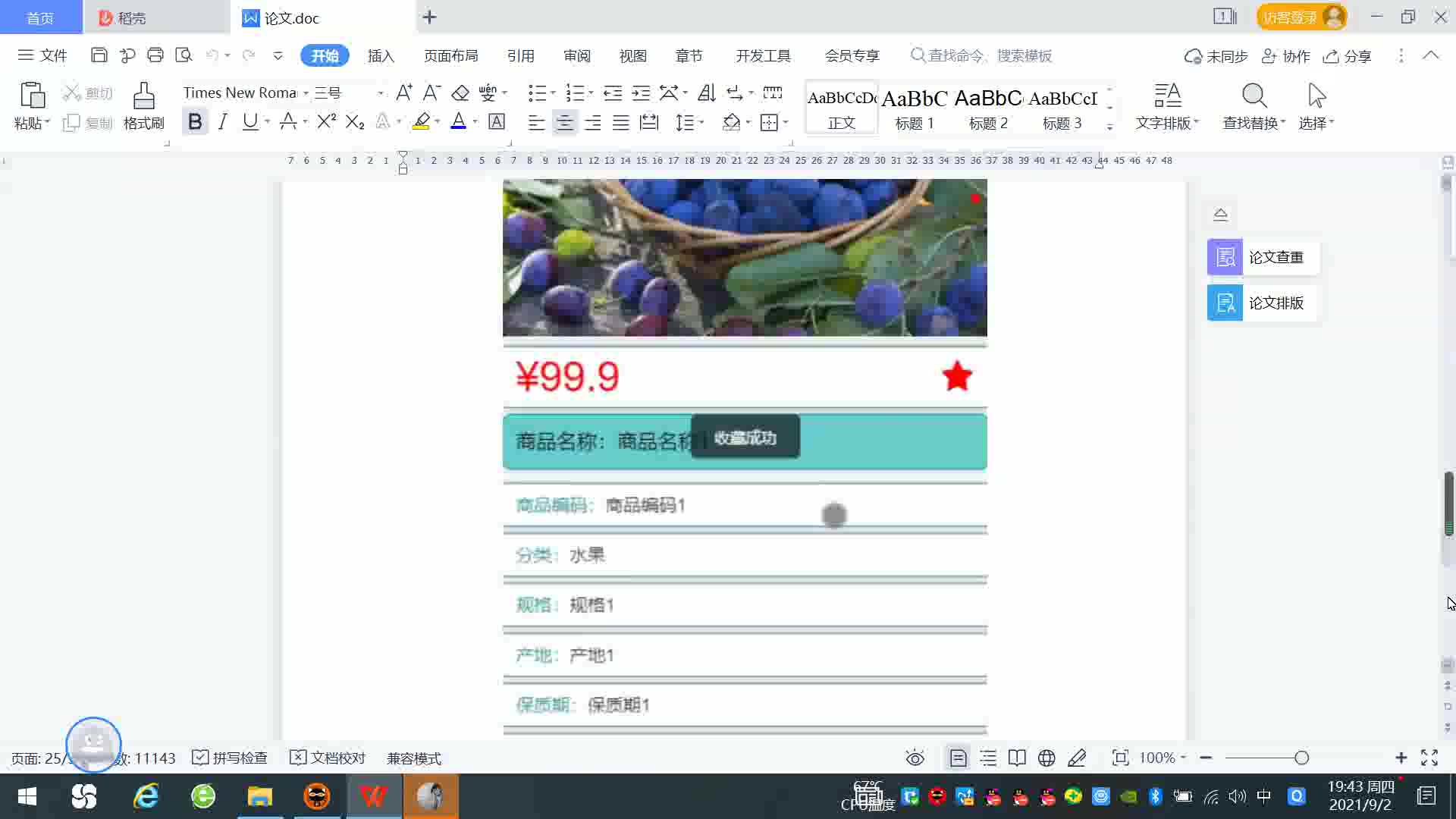Open the Times New Roman font dropdown

[x=306, y=93]
